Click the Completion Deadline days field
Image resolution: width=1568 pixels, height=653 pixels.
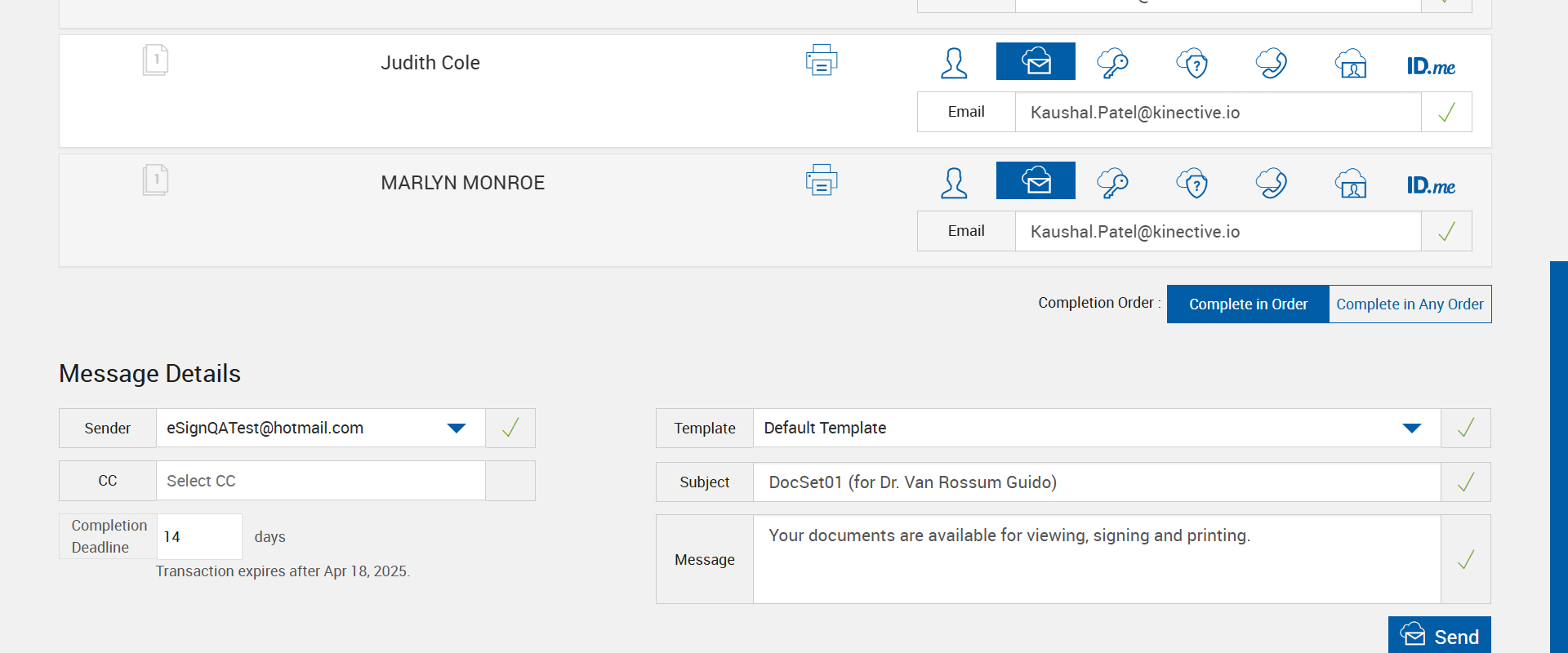tap(198, 537)
